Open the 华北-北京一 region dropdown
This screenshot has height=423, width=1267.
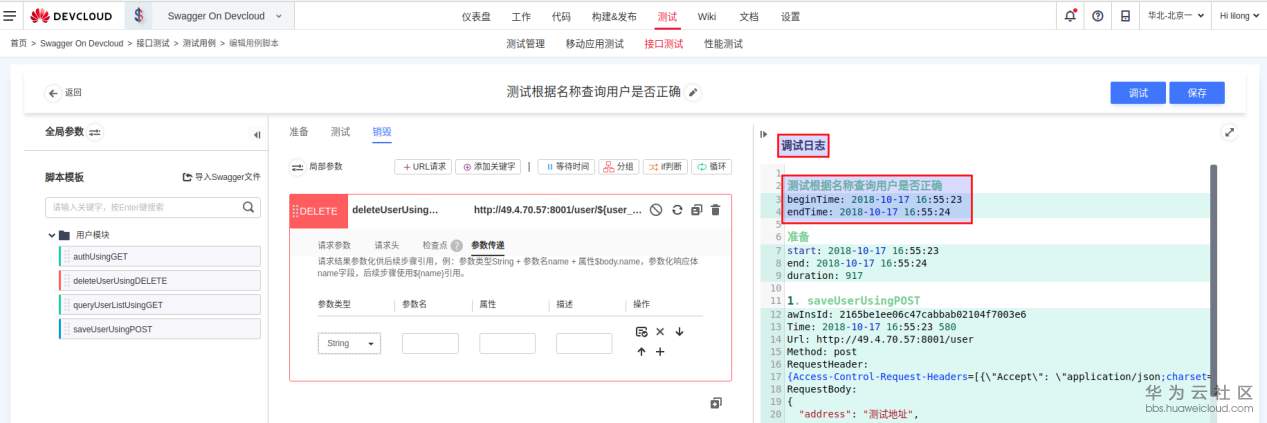tap(1174, 16)
